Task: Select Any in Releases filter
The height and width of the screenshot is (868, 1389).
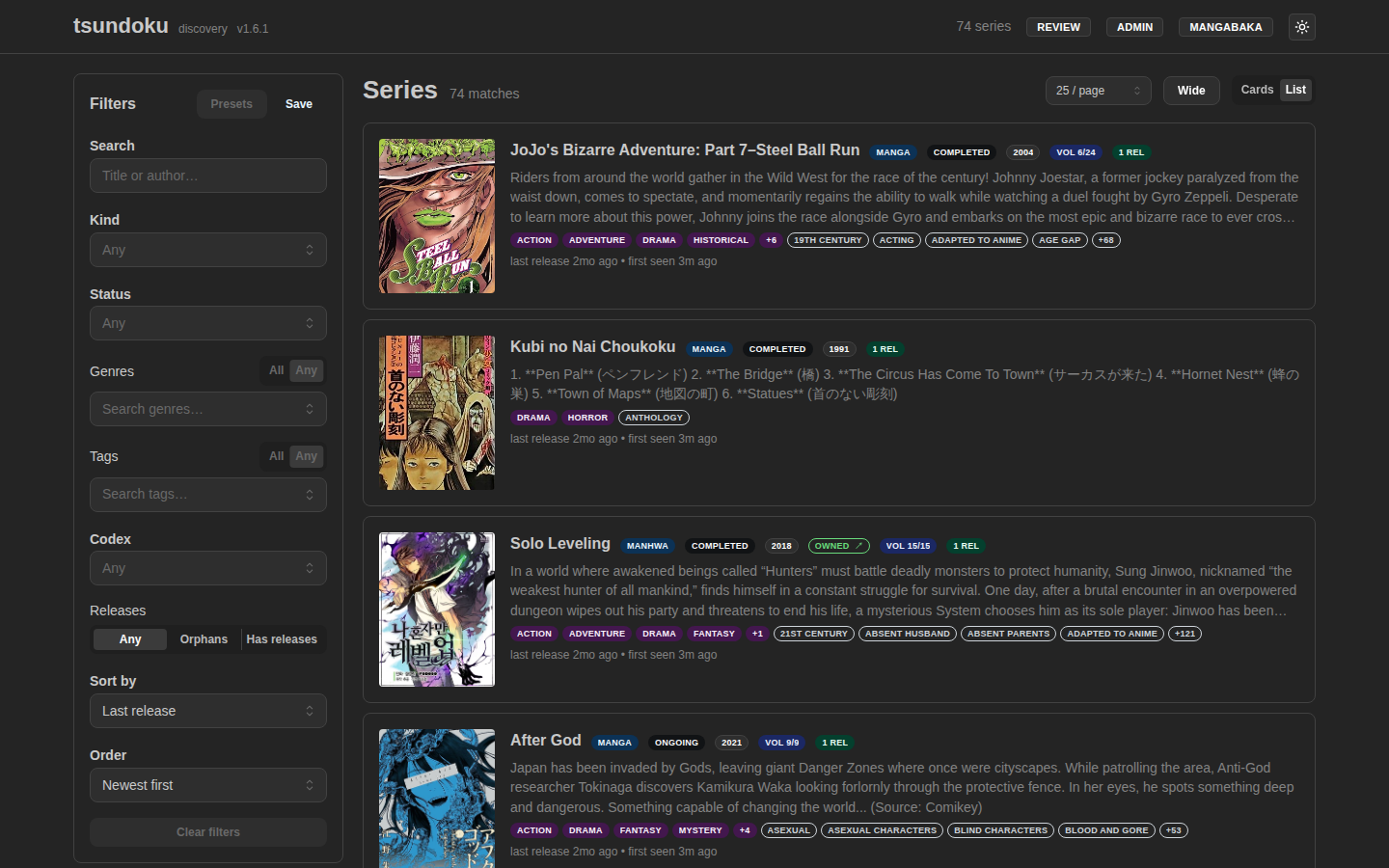Action: pos(130,639)
